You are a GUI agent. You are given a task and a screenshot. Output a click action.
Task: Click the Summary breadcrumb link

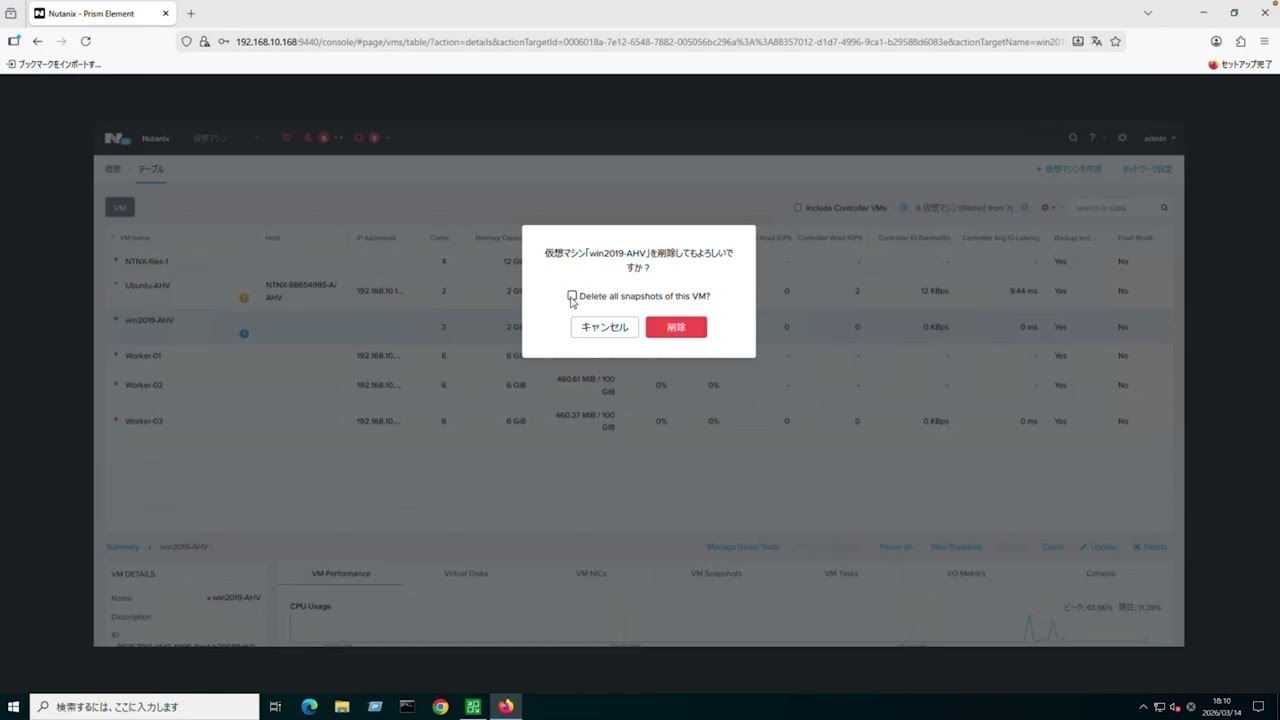[123, 547]
